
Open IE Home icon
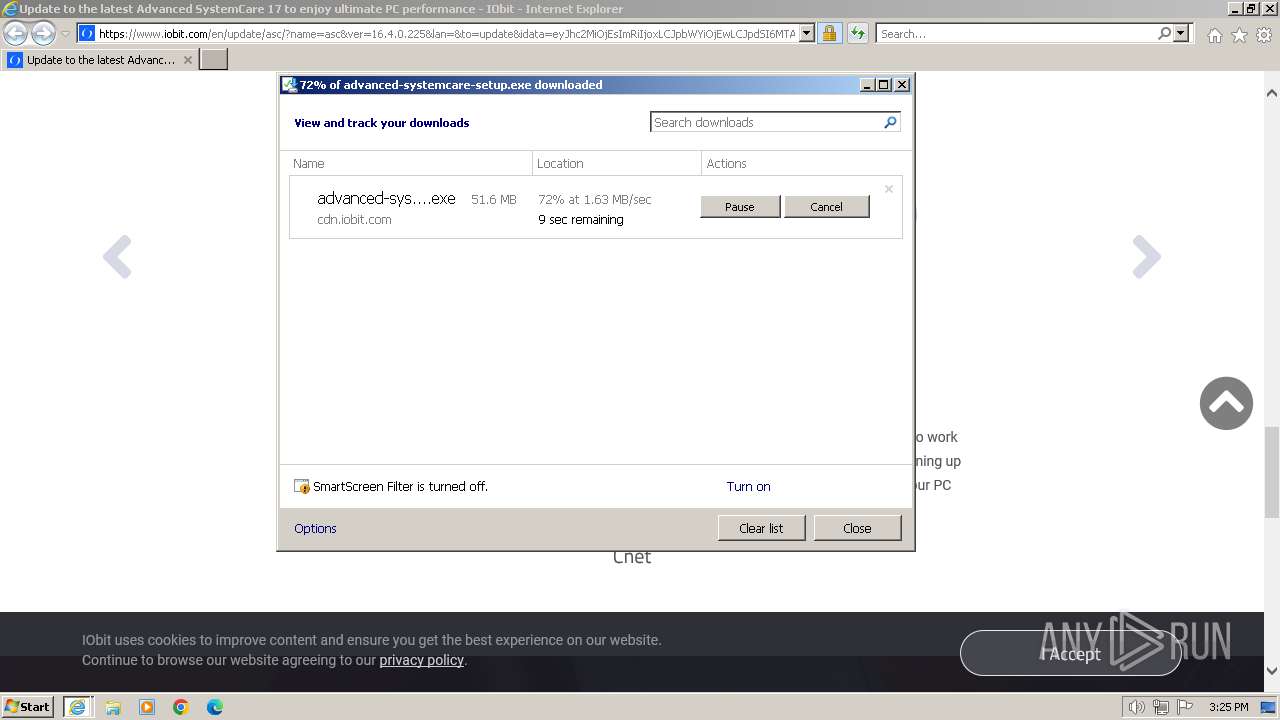pos(1214,35)
